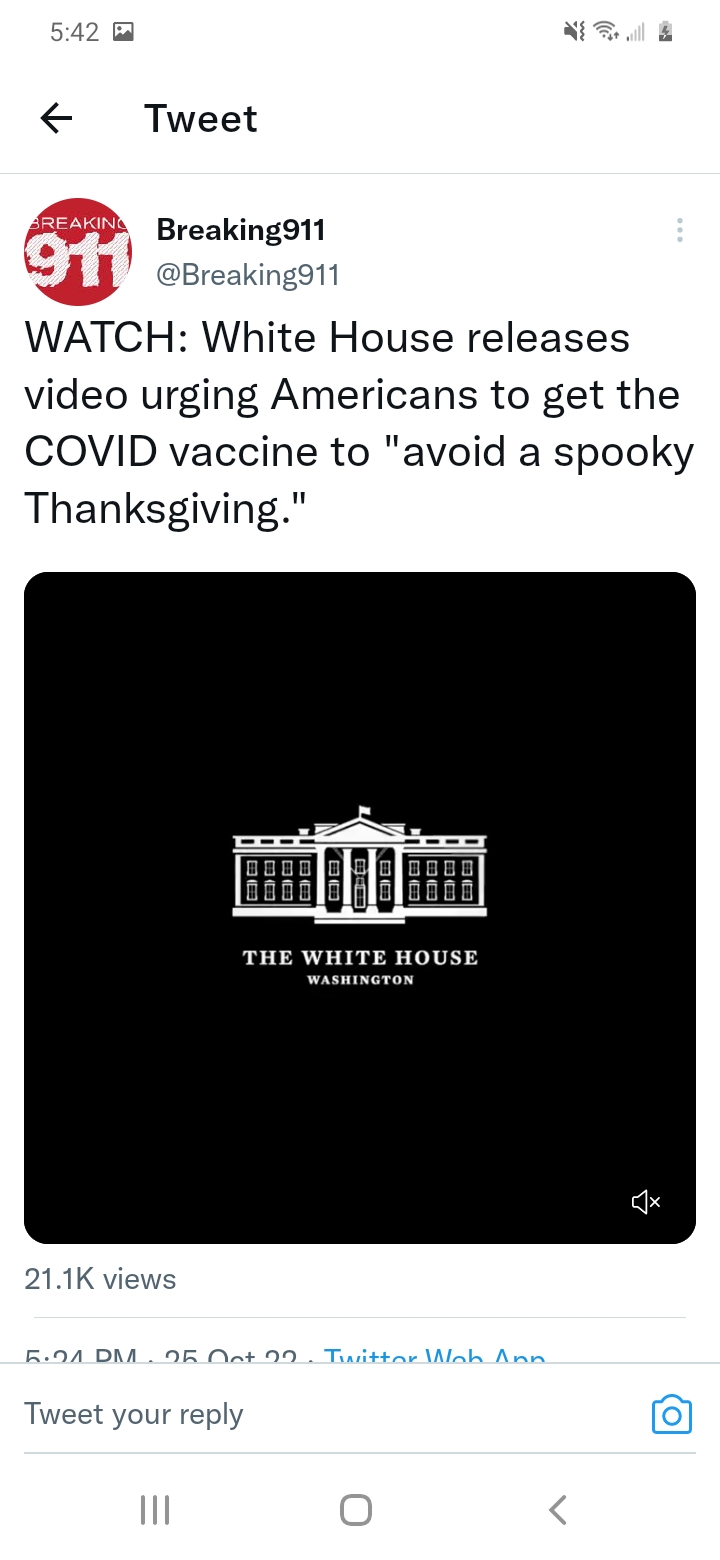This screenshot has width=720, height=1560.
Task: Tap the battery status icon
Action: click(665, 32)
